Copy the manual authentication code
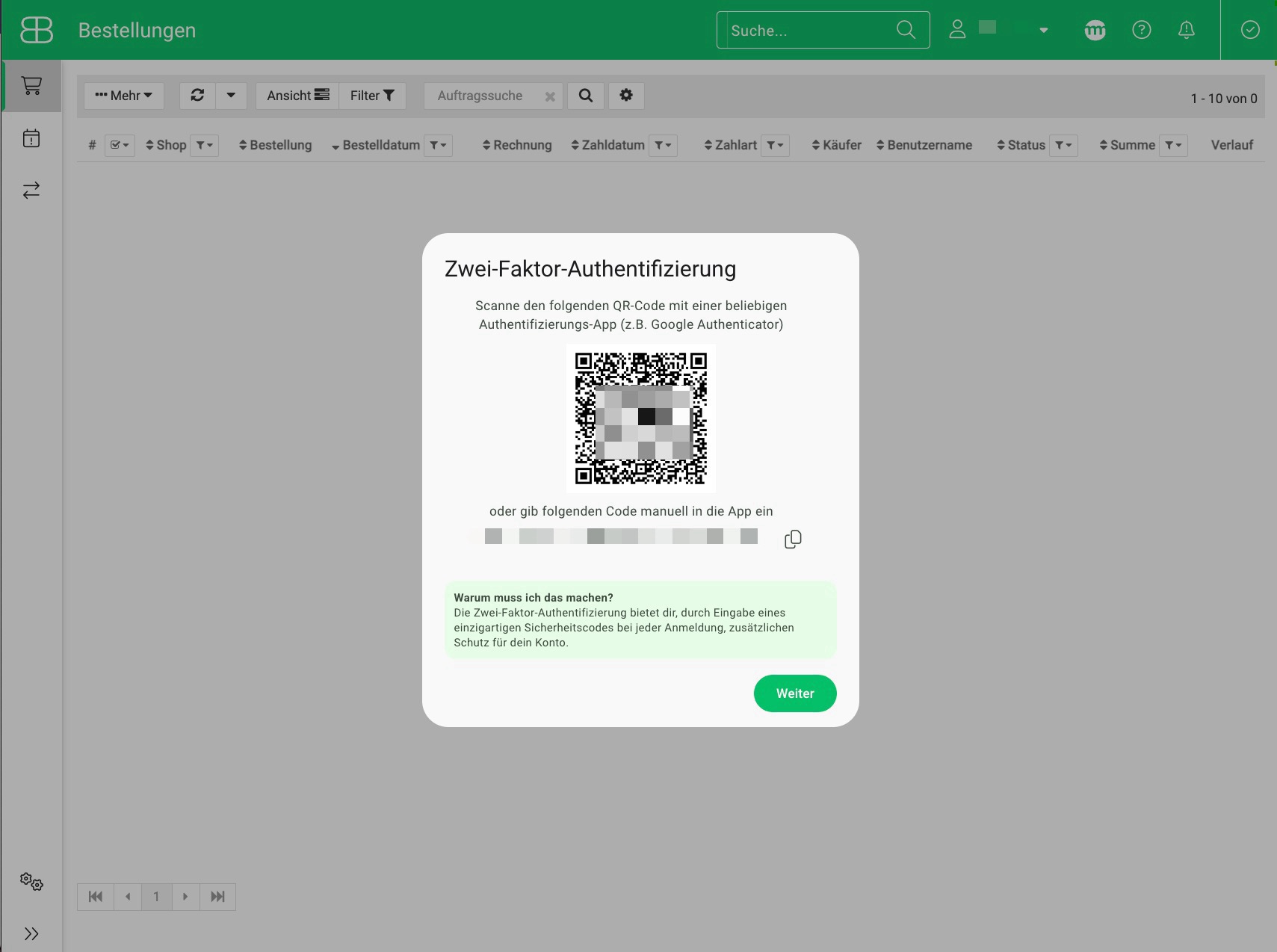This screenshot has width=1277, height=952. click(793, 539)
